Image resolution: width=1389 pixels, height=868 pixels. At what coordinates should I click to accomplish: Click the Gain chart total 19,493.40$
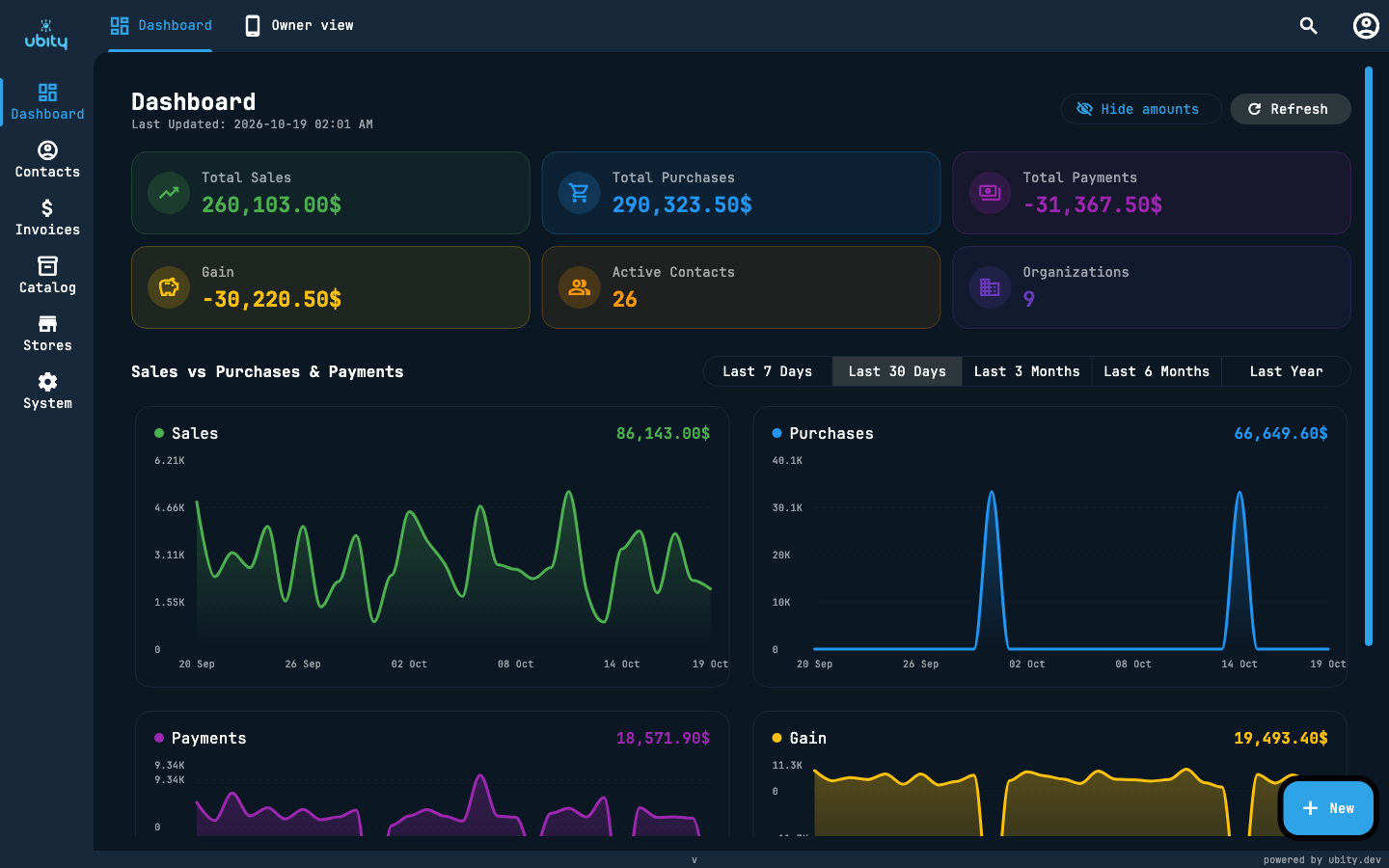click(1281, 738)
